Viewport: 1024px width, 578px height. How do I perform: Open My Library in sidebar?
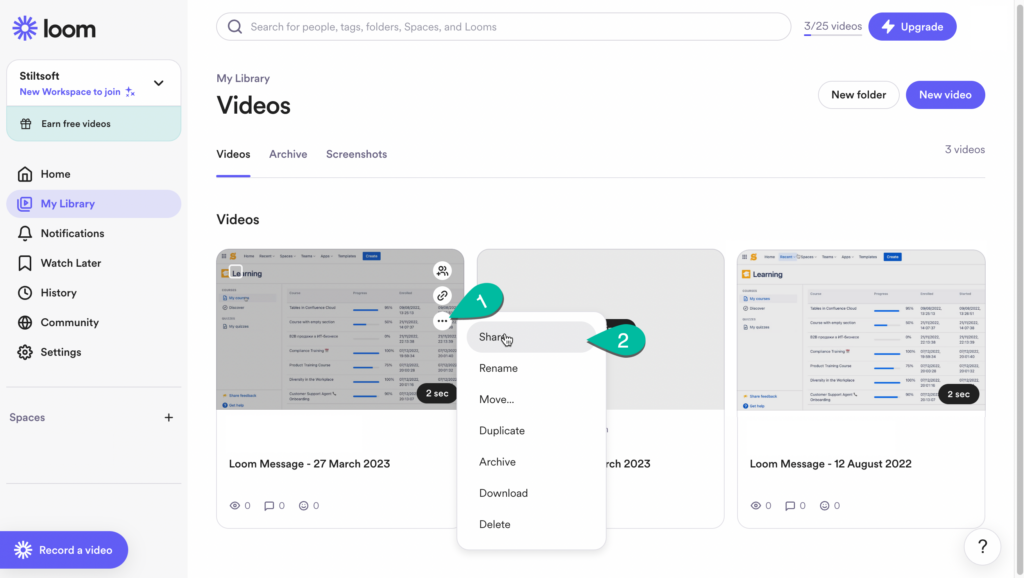click(x=93, y=204)
